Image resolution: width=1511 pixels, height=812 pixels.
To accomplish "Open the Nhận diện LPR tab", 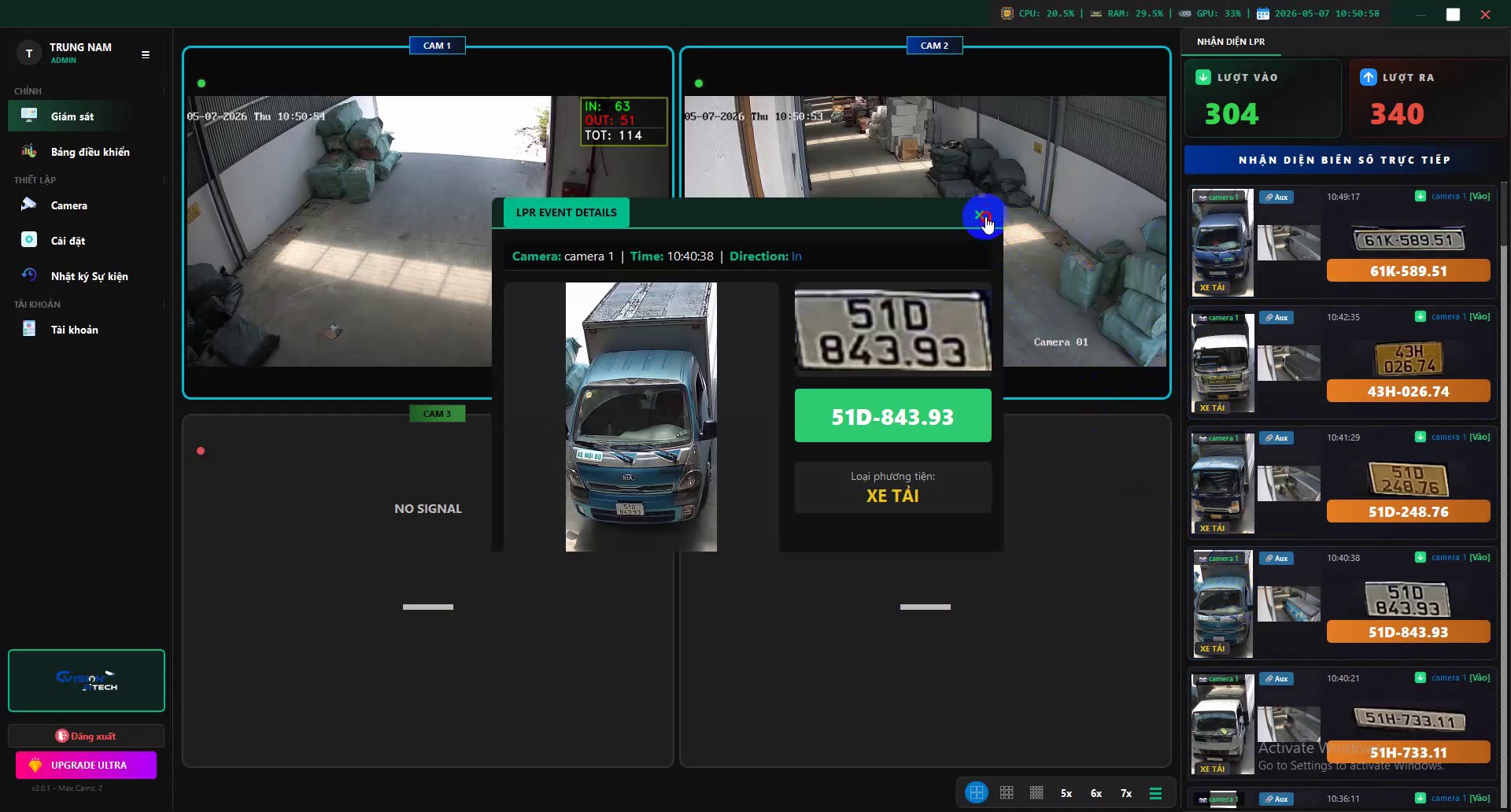I will tap(1231, 42).
